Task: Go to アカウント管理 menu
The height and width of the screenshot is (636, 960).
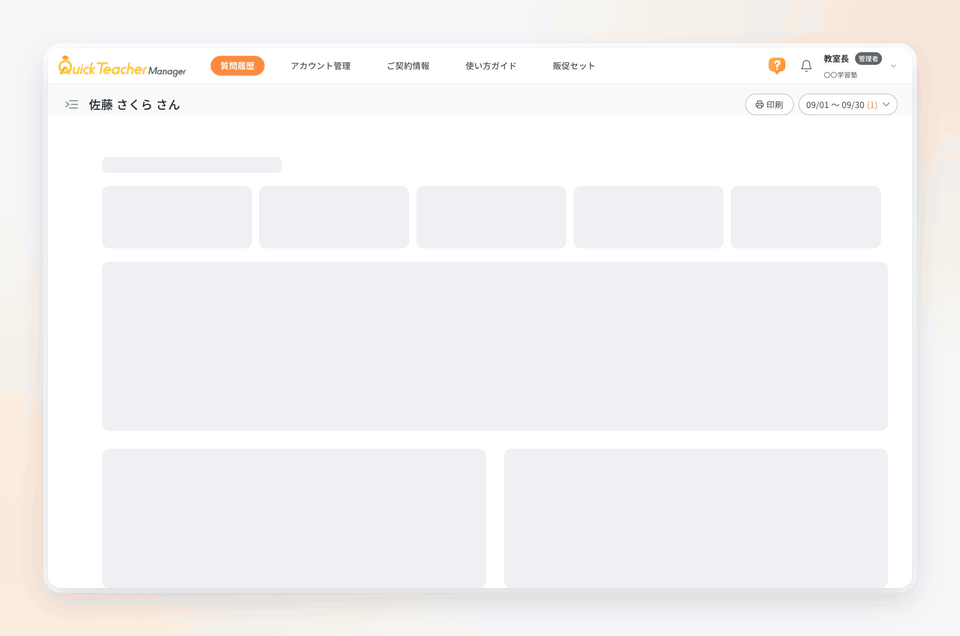Action: tap(321, 65)
